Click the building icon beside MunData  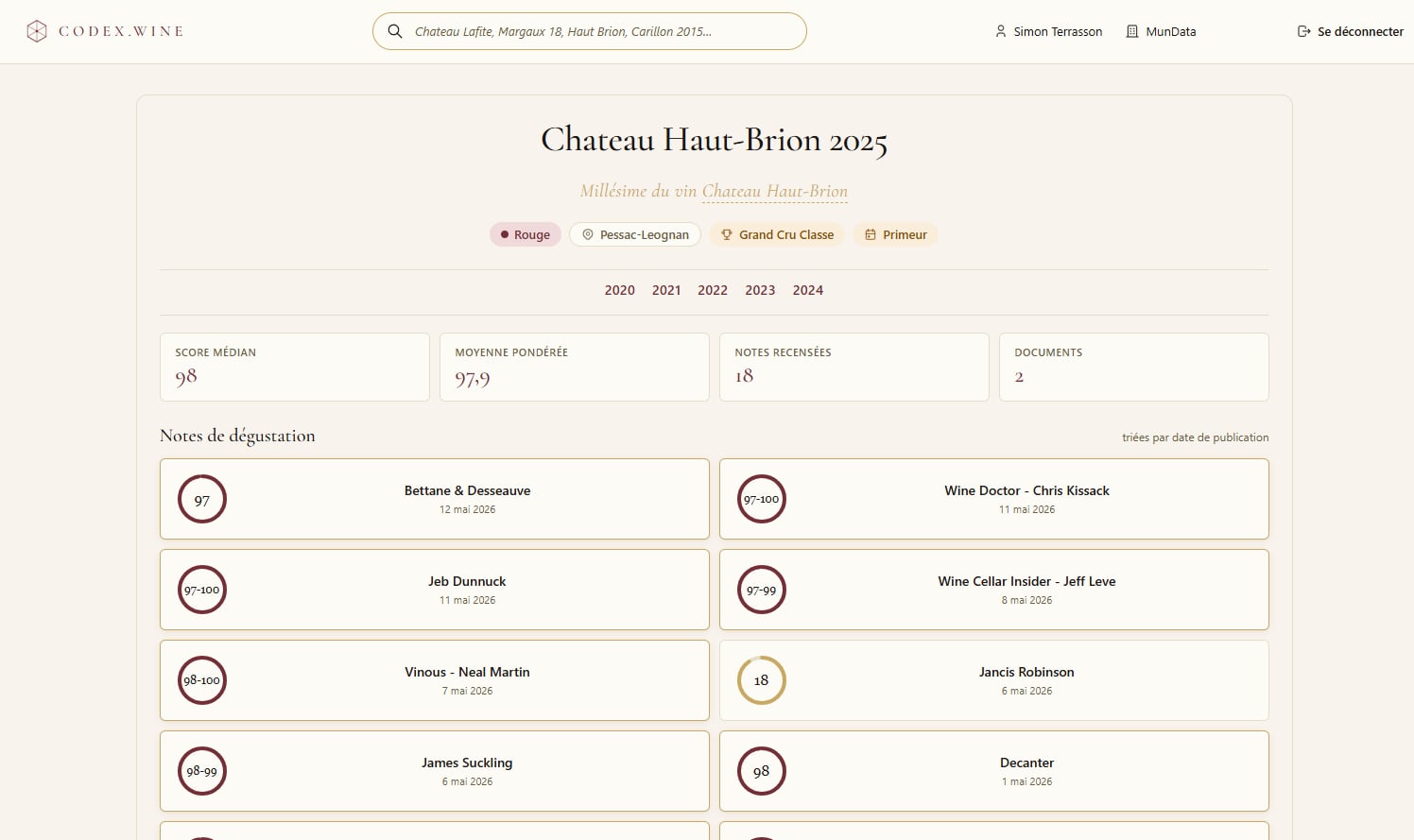1132,31
